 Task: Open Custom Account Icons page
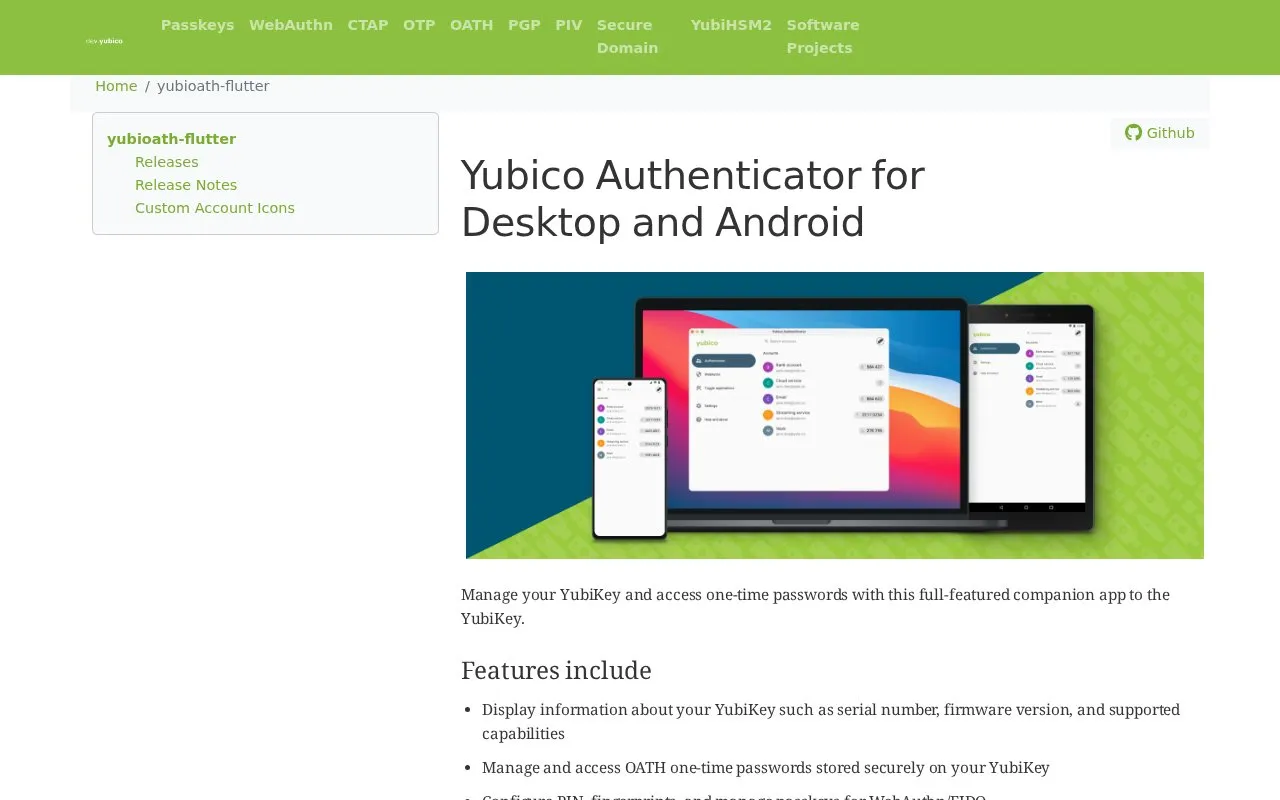215,208
